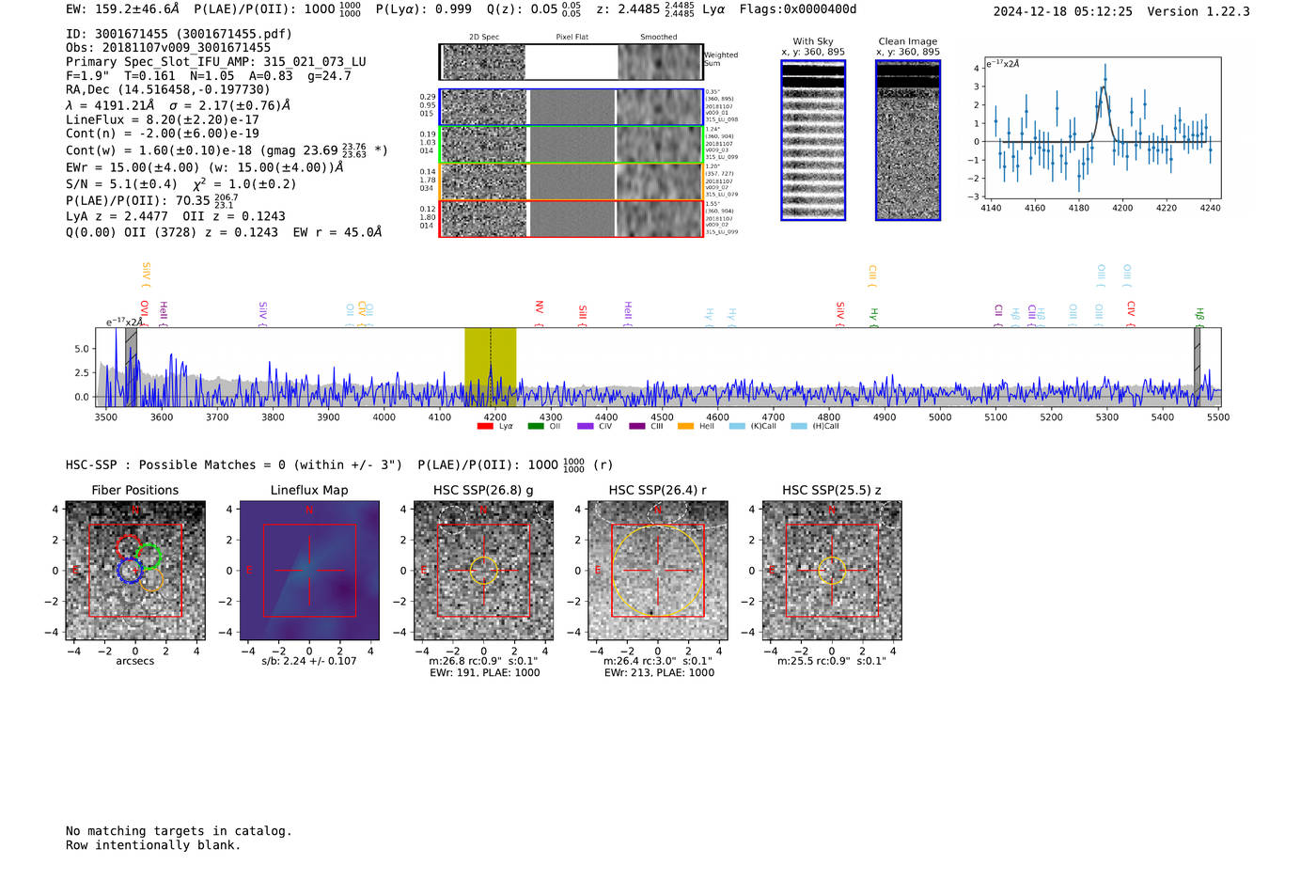Screen dimensions: 1316x896
Task: Select the HSC SSP(25.5) z cutout
Action: (x=831, y=571)
